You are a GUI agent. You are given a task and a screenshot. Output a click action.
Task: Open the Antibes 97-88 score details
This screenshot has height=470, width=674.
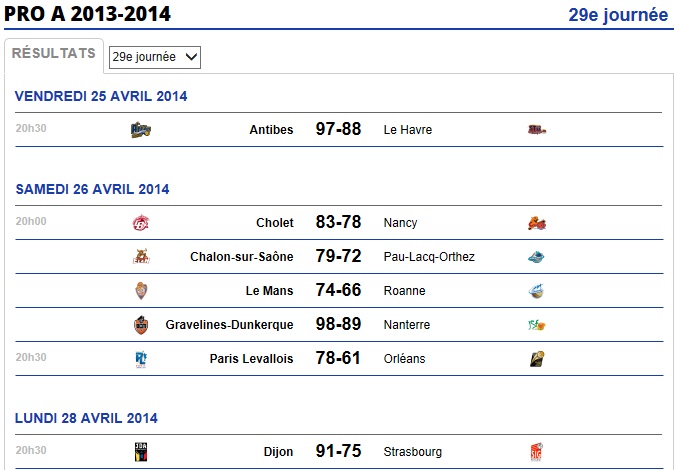point(338,129)
